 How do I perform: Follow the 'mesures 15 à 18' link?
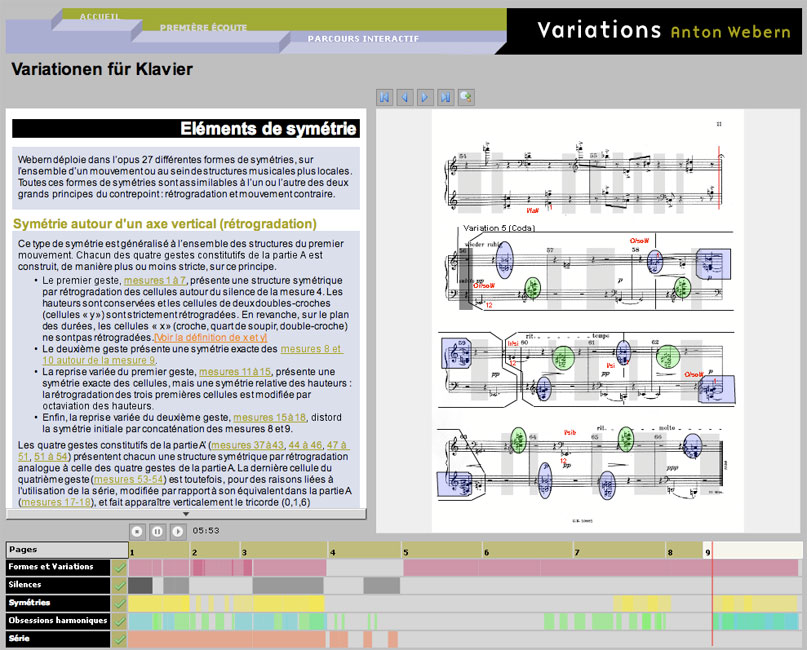pos(270,417)
